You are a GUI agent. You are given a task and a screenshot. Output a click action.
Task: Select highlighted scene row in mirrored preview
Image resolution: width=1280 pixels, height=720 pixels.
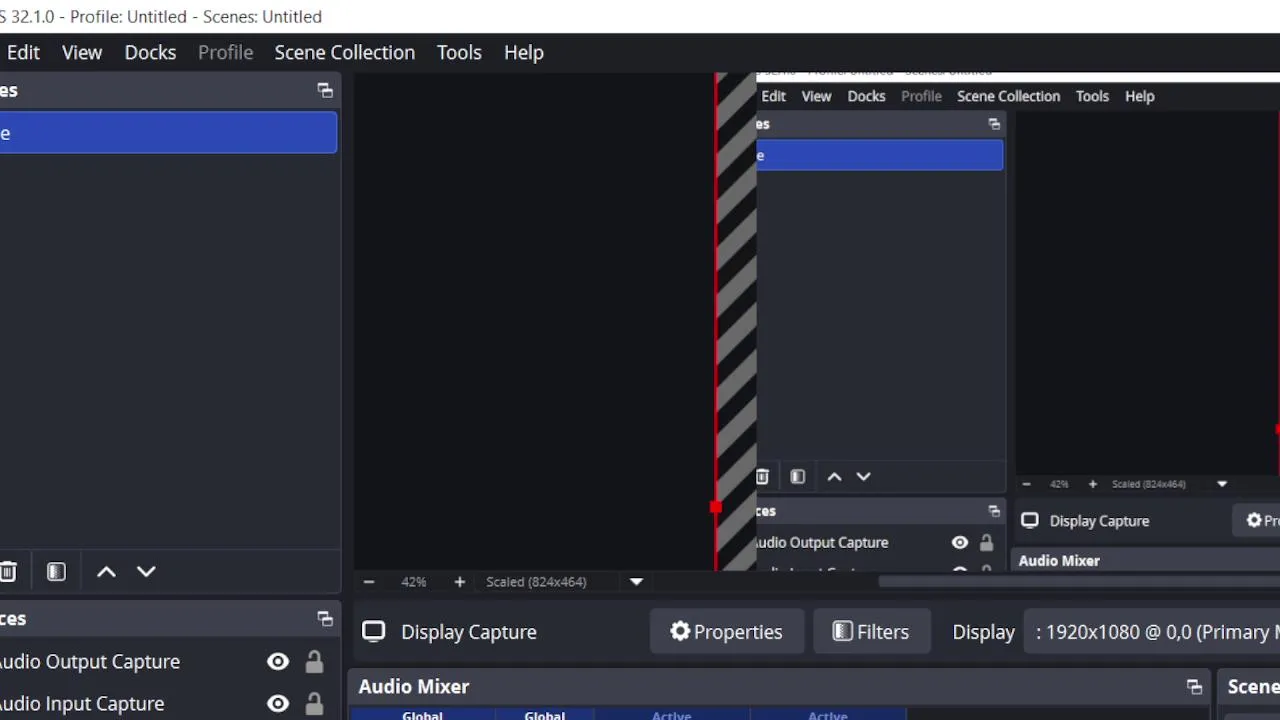880,155
